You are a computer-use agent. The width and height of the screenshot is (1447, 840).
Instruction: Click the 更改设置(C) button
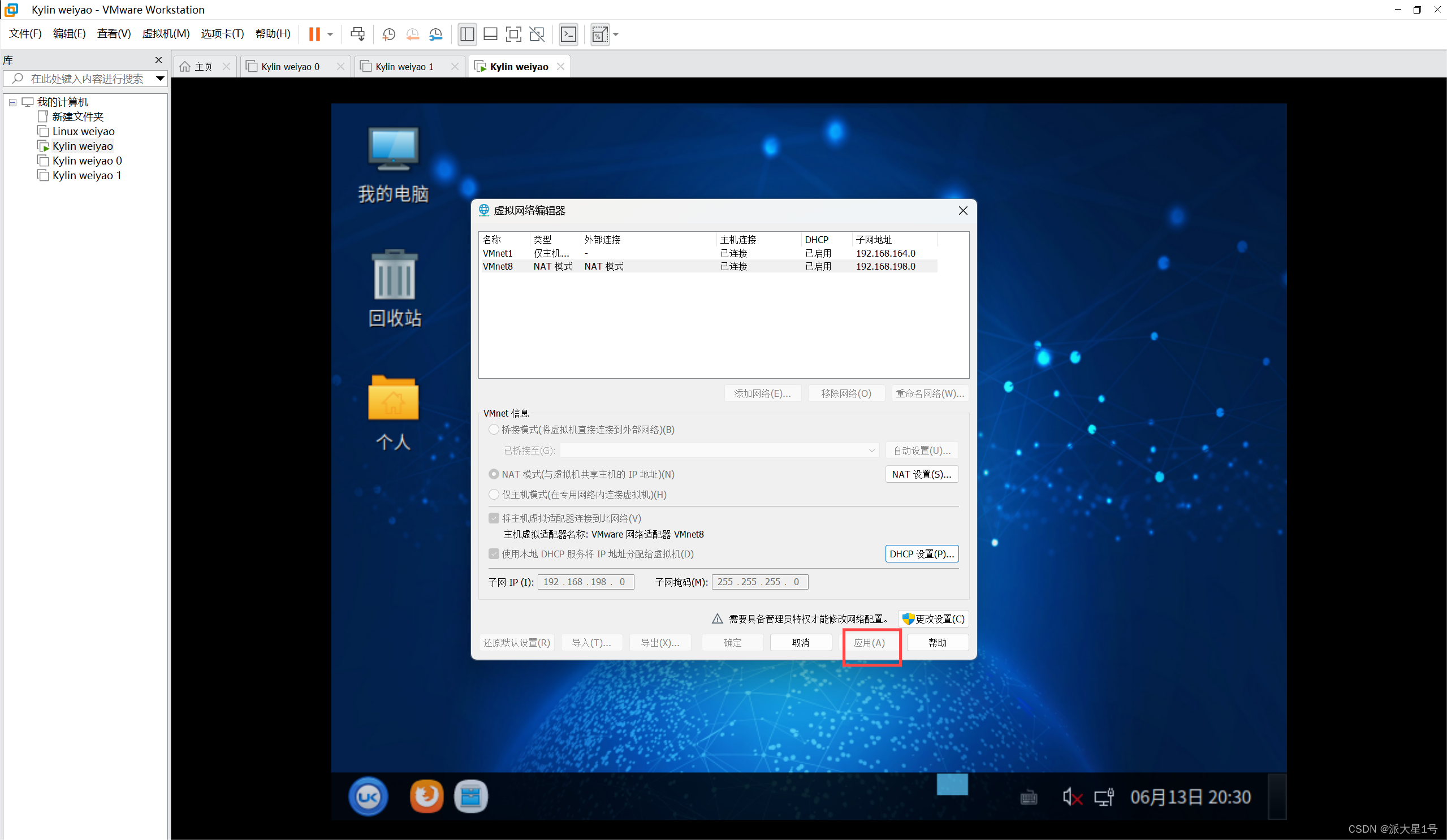coord(933,618)
